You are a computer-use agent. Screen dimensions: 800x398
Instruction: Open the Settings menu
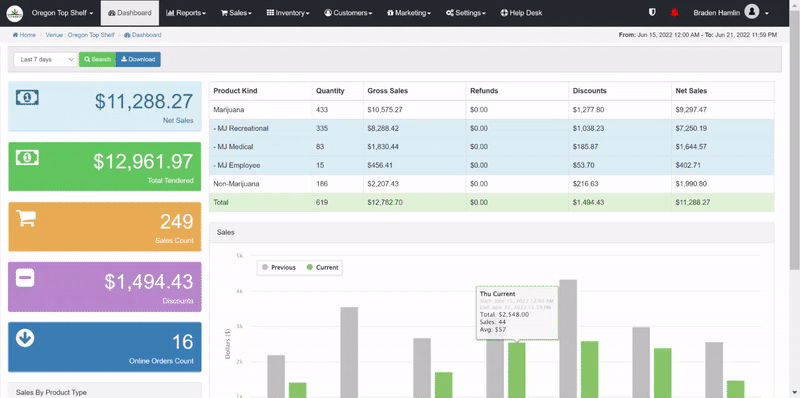pyautogui.click(x=465, y=13)
